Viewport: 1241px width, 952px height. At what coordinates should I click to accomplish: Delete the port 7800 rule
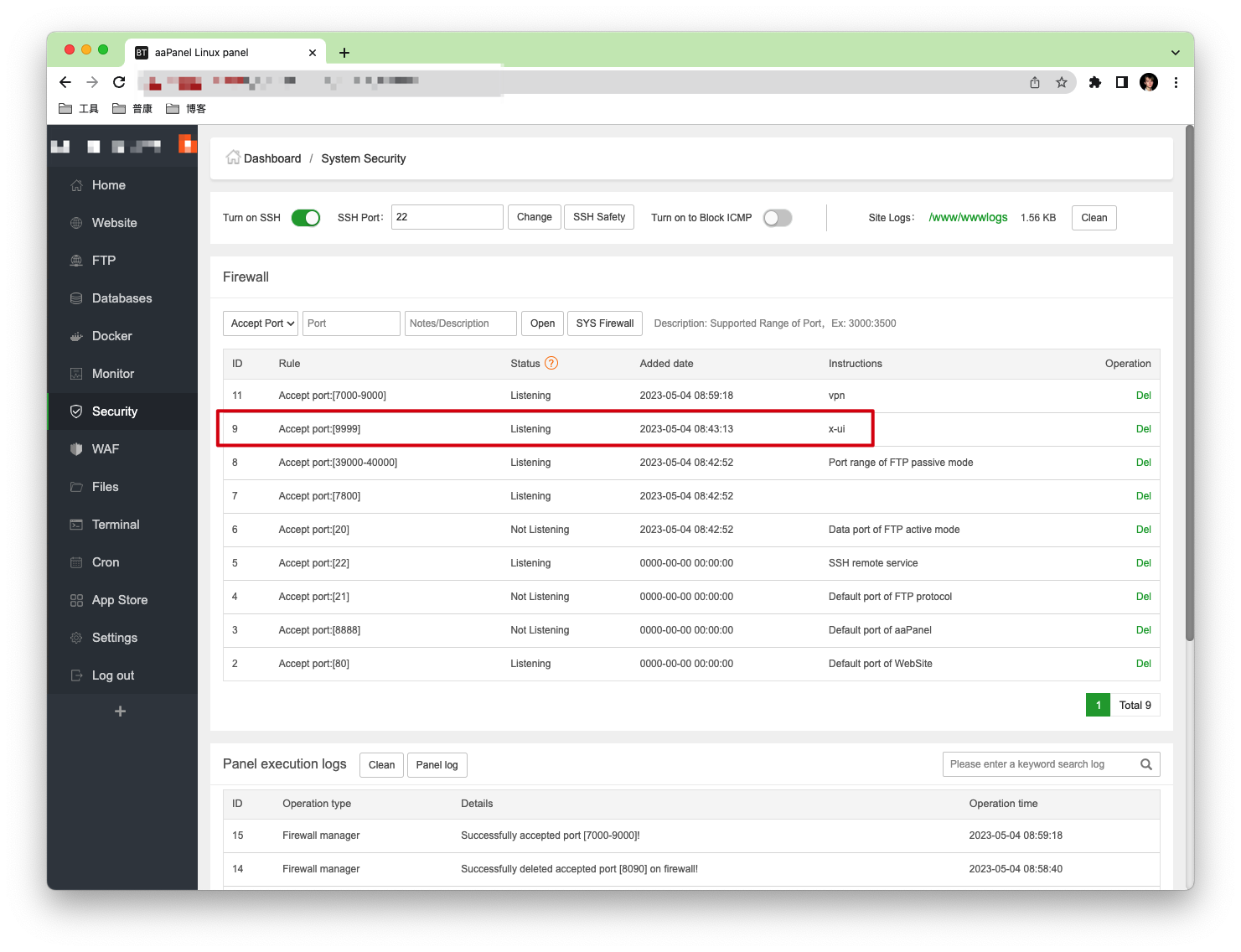click(1143, 496)
